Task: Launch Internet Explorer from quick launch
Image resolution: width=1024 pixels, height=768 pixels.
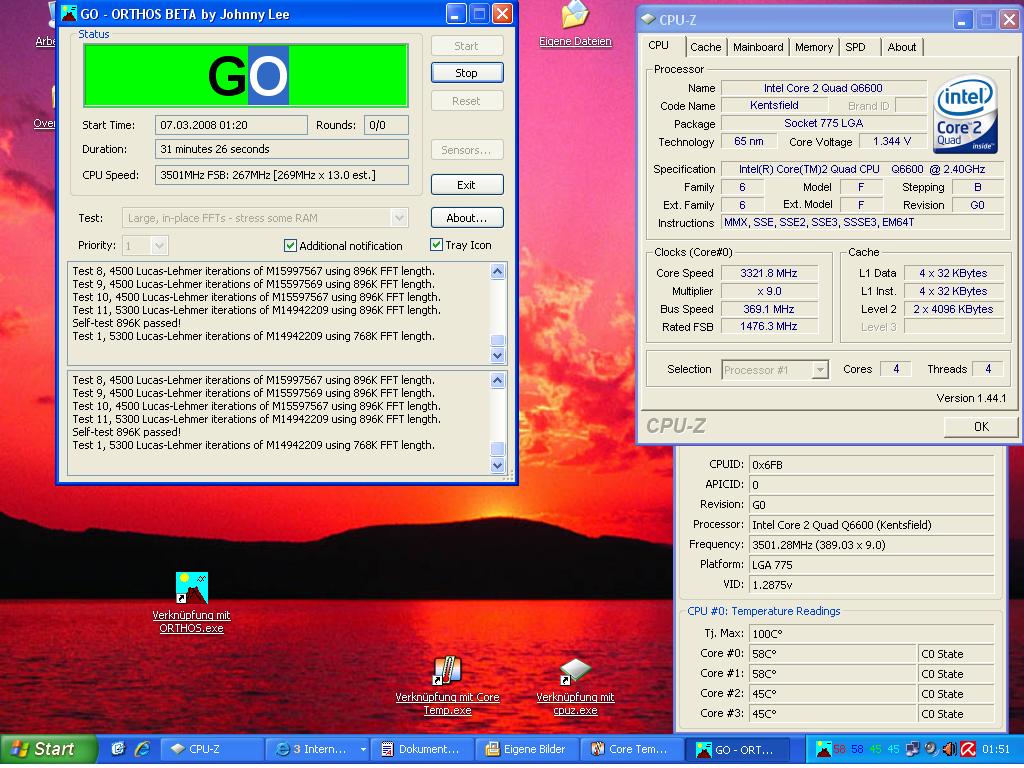Action: point(142,749)
